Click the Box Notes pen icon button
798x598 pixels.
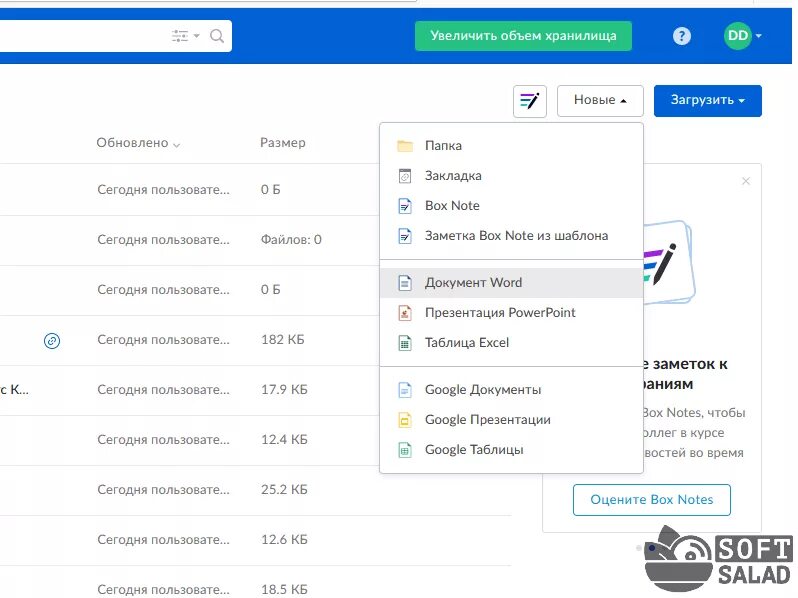(x=530, y=101)
